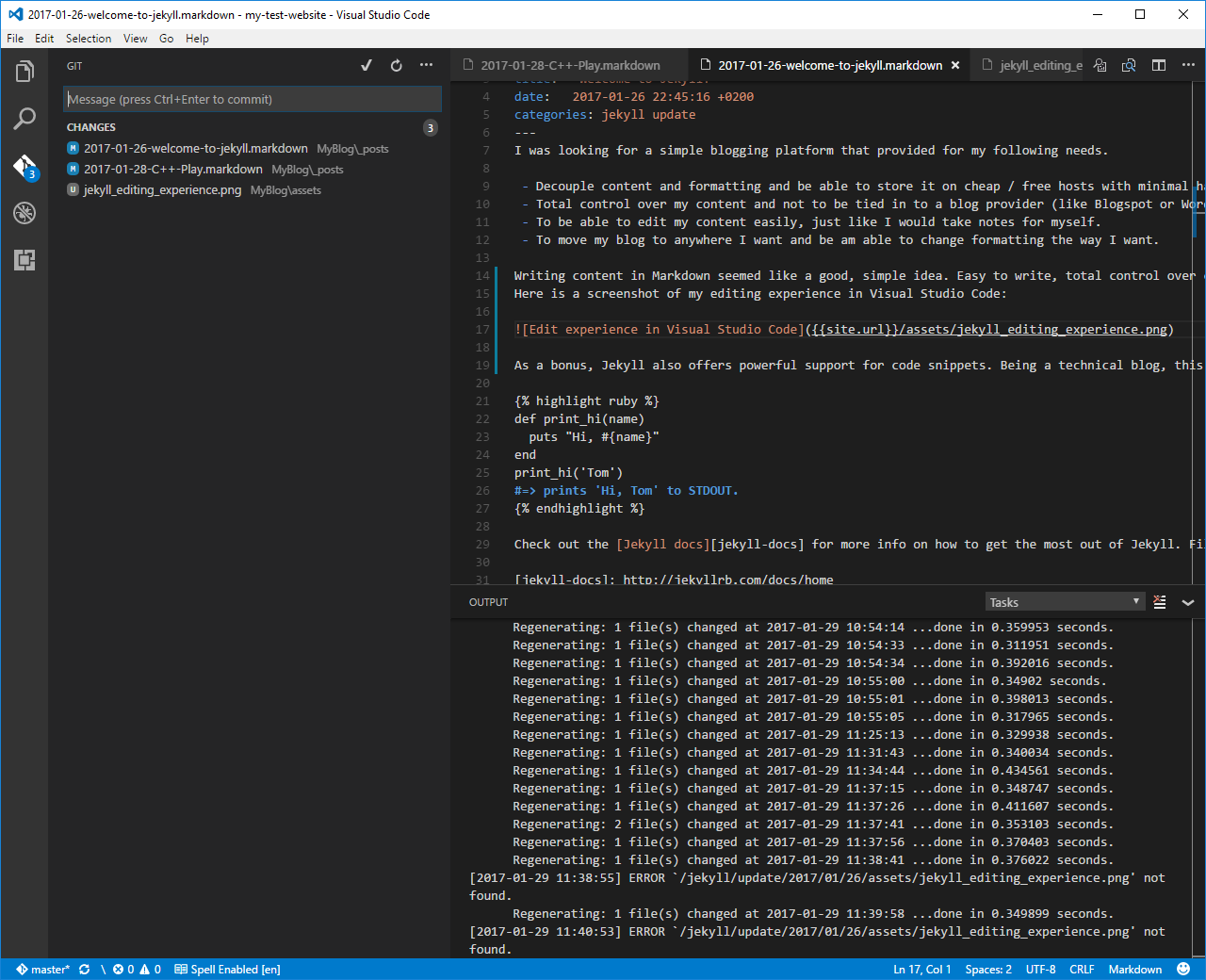This screenshot has height=980, width=1206.
Task: Select the Git source control icon
Action: (24, 167)
